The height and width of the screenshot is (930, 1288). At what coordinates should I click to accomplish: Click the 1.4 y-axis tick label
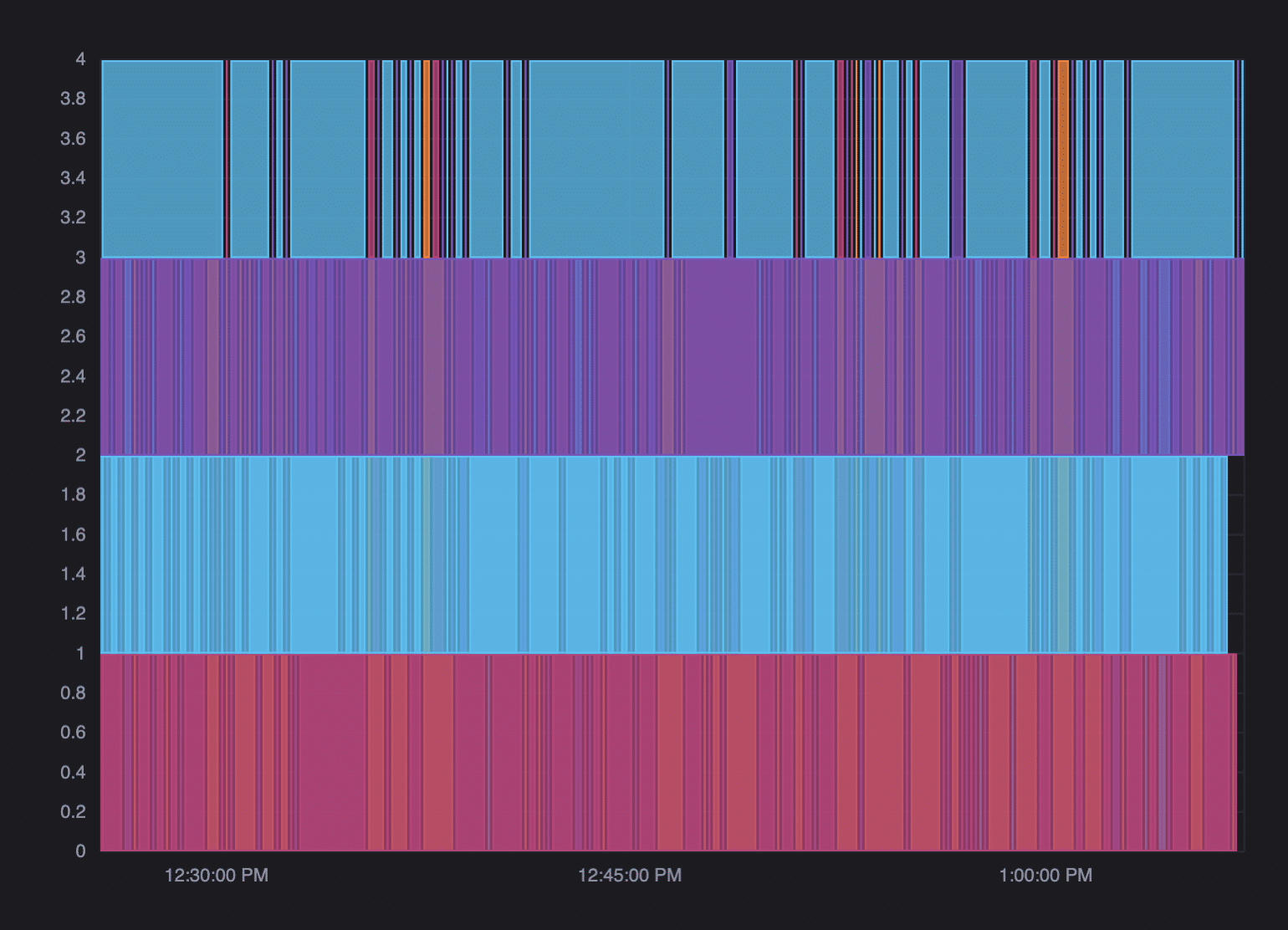(73, 574)
